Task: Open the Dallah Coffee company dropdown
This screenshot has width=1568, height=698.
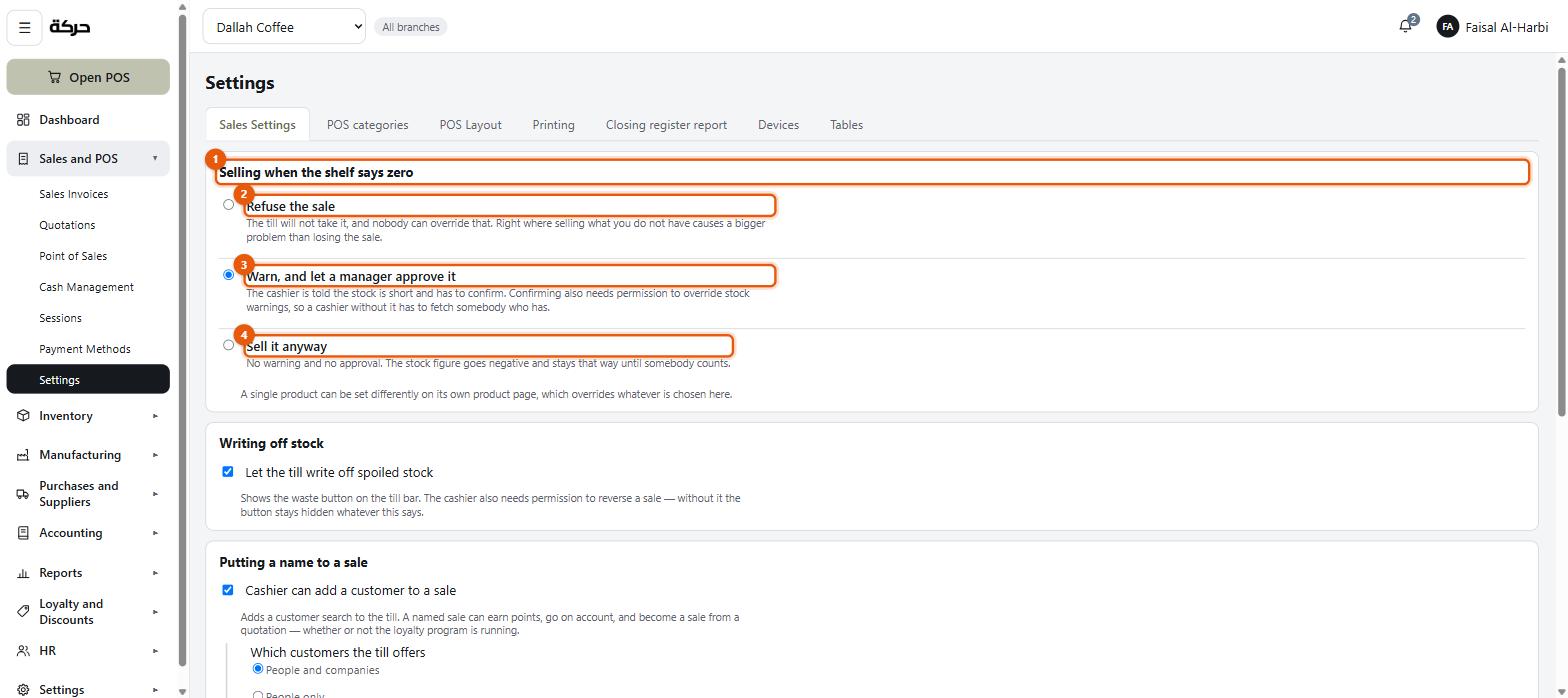Action: [284, 27]
